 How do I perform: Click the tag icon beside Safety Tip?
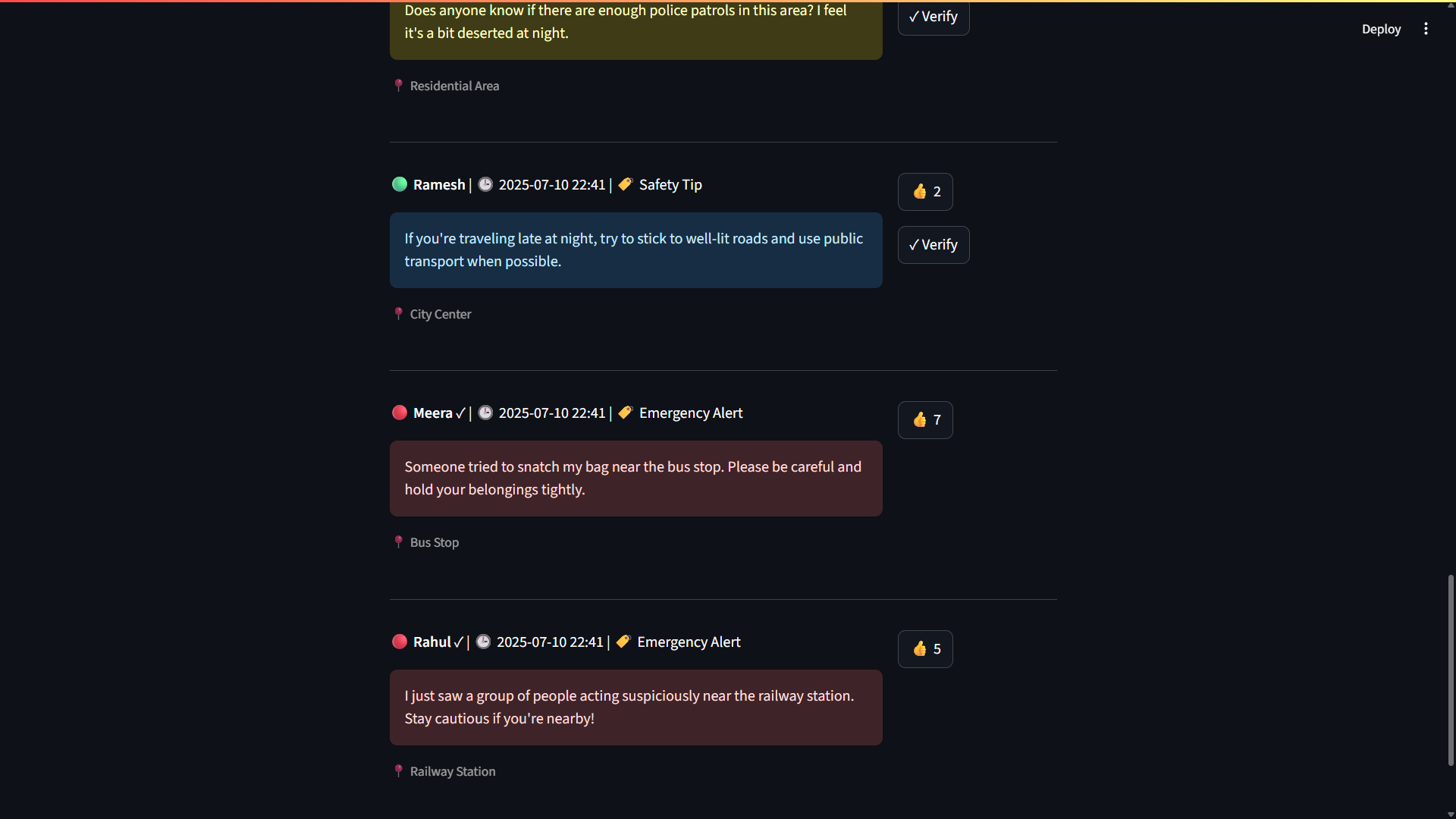point(626,184)
